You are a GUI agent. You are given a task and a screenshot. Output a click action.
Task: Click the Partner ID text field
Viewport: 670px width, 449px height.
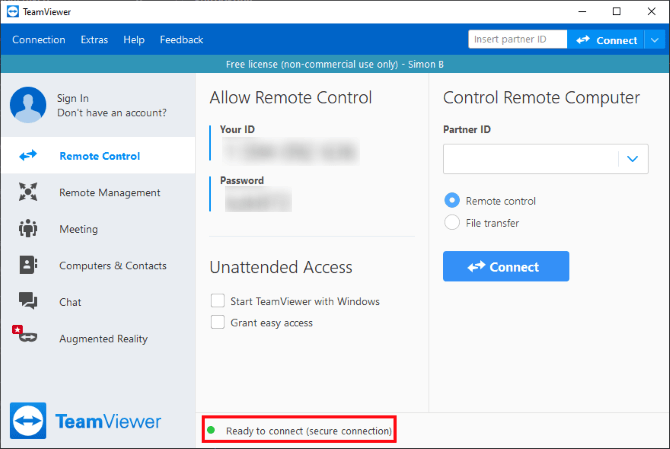(x=531, y=159)
